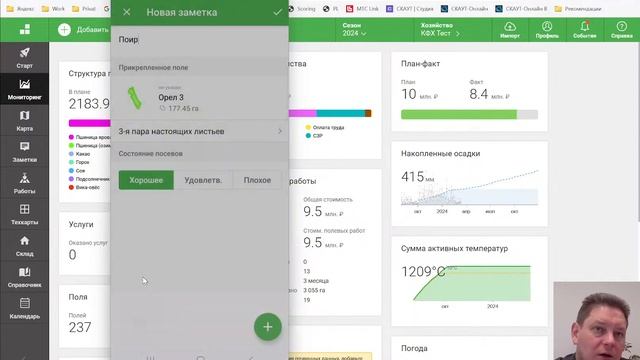Confirm note with the checkmark icon
This screenshot has height=360, width=640.
click(x=278, y=12)
